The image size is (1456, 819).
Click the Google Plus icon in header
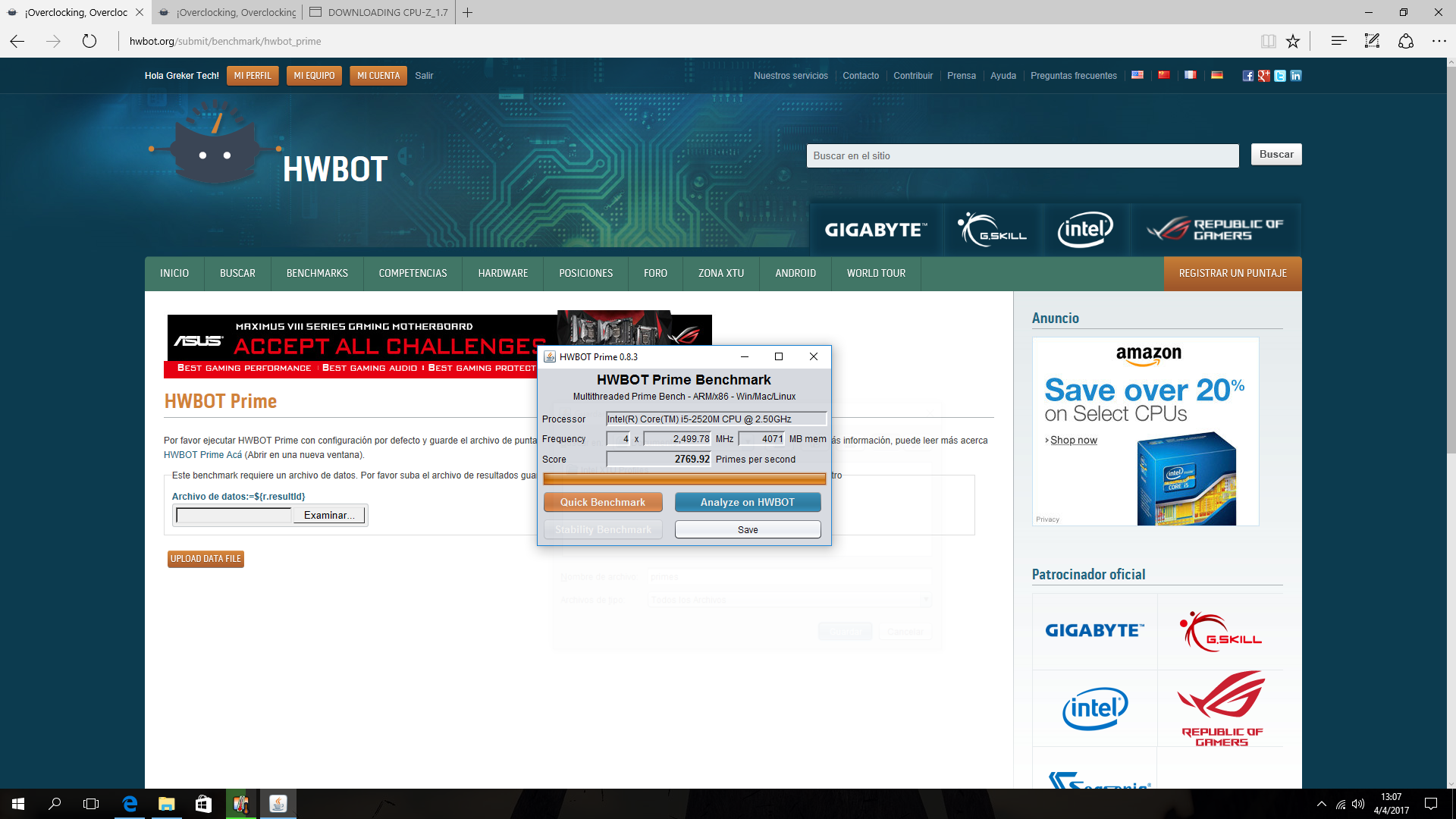click(1263, 76)
